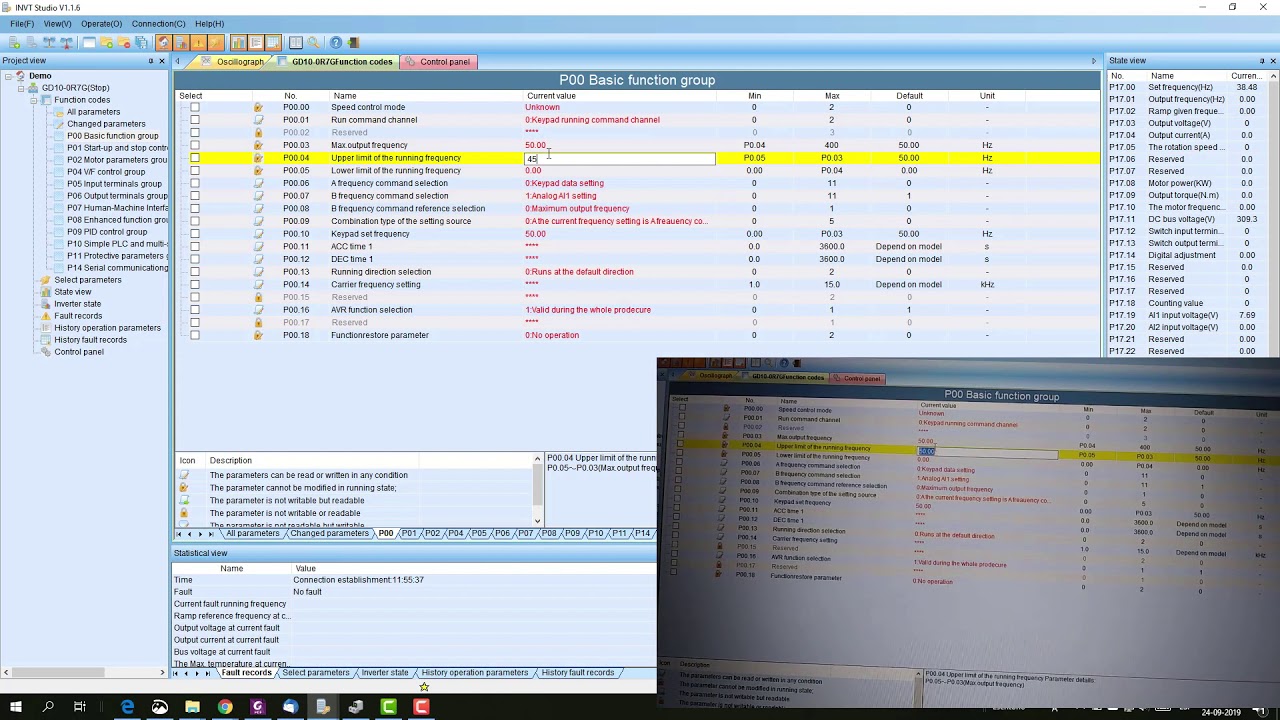The width and height of the screenshot is (1280, 720).
Task: Tick the checkbox for P00.14 Carrier frequency setting
Action: coord(195,284)
